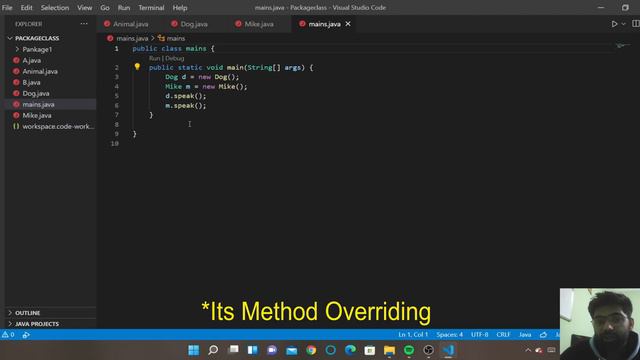The height and width of the screenshot is (360, 640).
Task: Open Microsoft Edge from the taskbar
Action: click(350, 350)
